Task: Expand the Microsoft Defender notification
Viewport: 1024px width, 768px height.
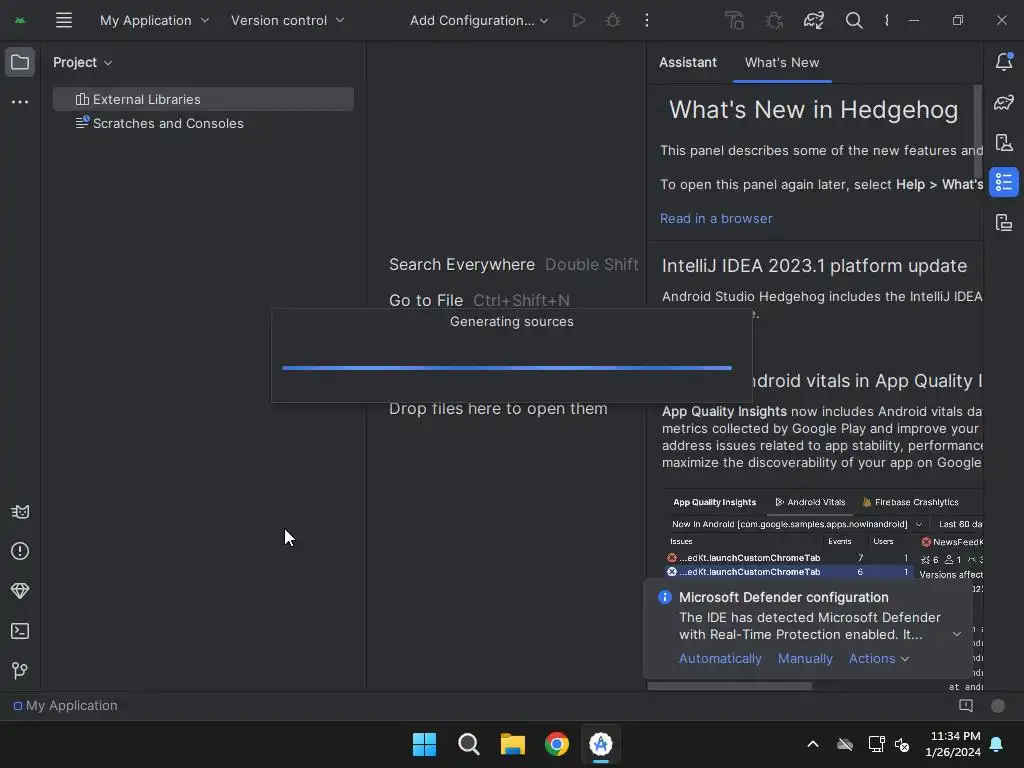Action: (956, 634)
